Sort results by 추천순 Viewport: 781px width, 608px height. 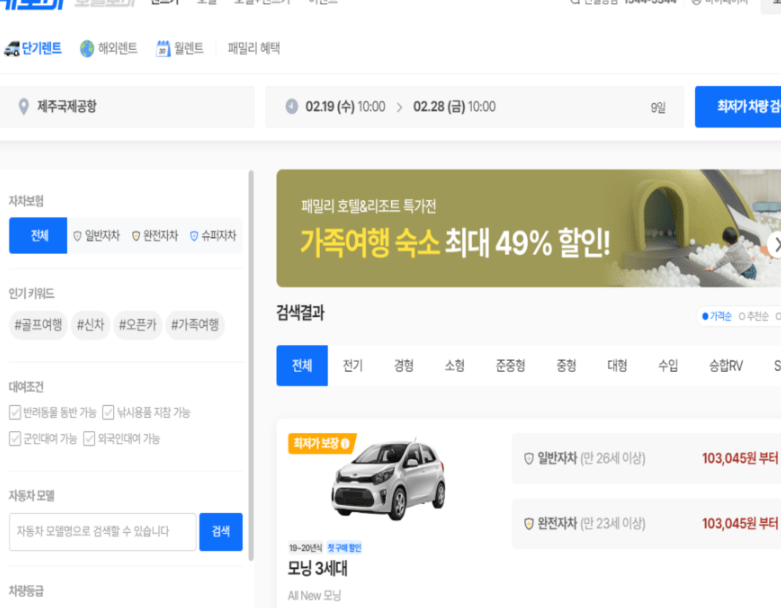tap(754, 316)
